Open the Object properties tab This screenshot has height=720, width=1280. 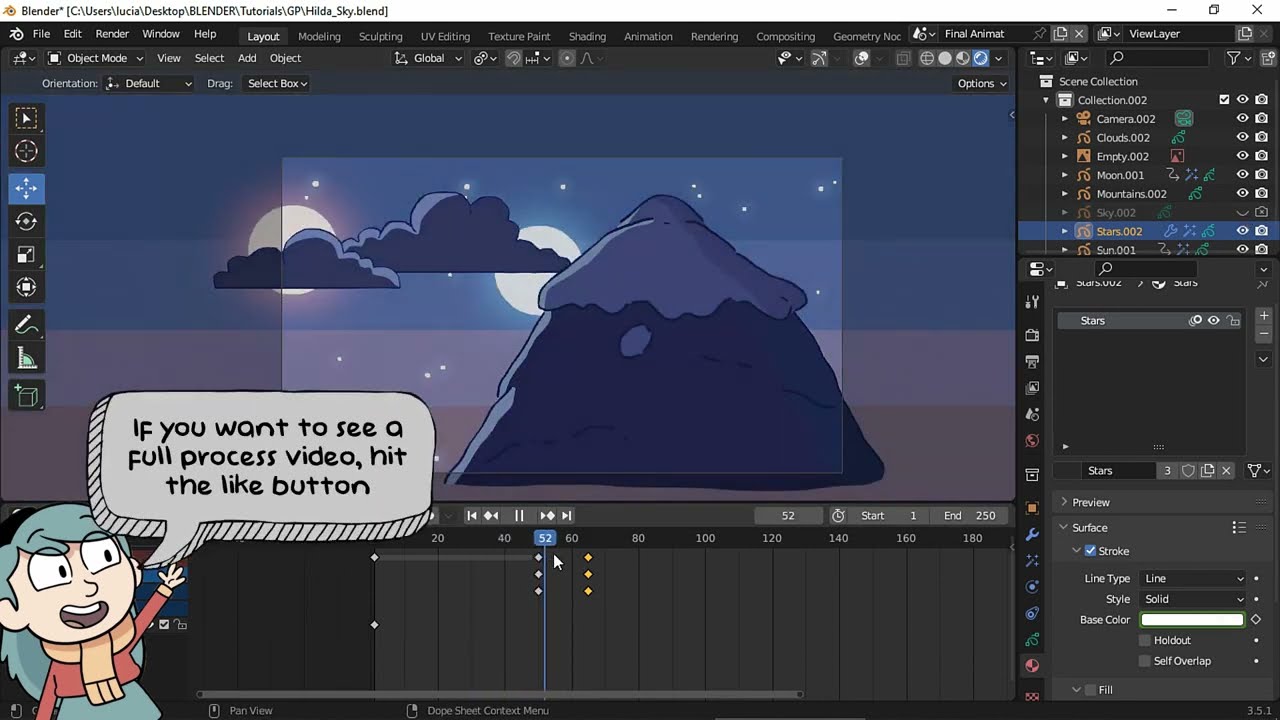(x=1032, y=508)
